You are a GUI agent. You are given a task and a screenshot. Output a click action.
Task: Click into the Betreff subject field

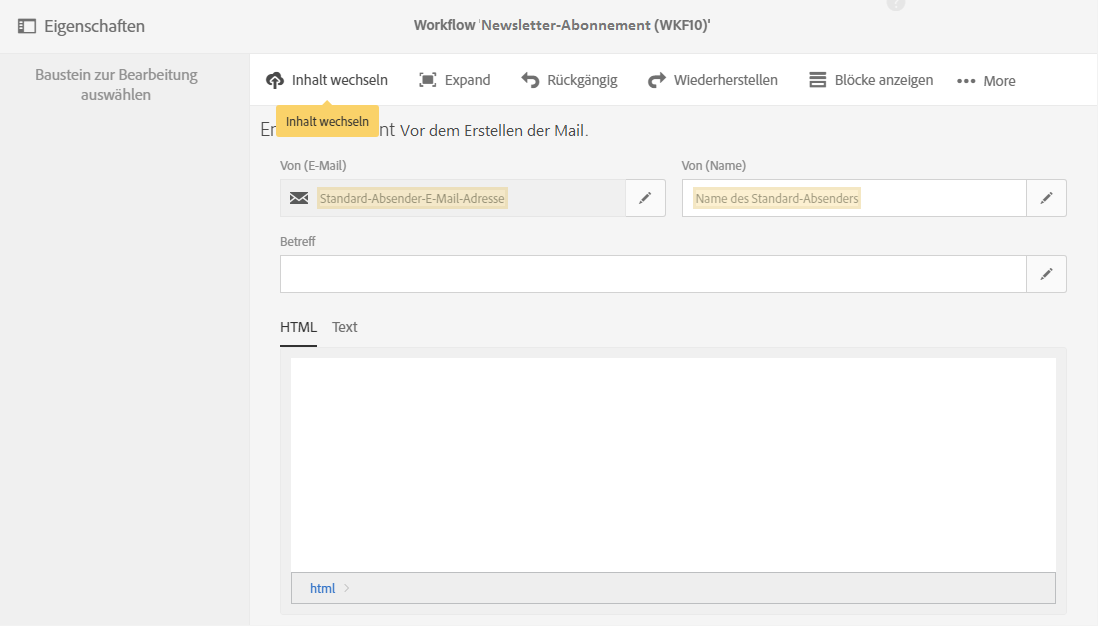click(652, 274)
